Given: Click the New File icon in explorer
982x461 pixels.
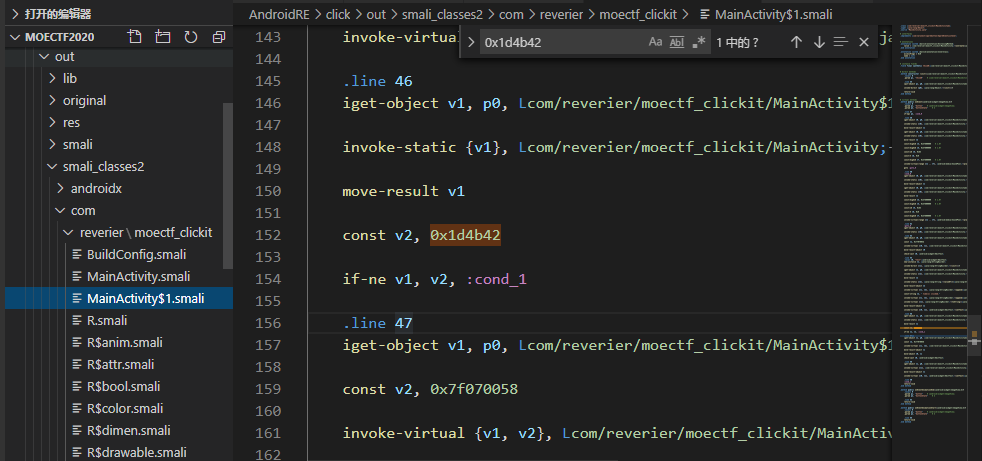Looking at the screenshot, I should pyautogui.click(x=135, y=37).
